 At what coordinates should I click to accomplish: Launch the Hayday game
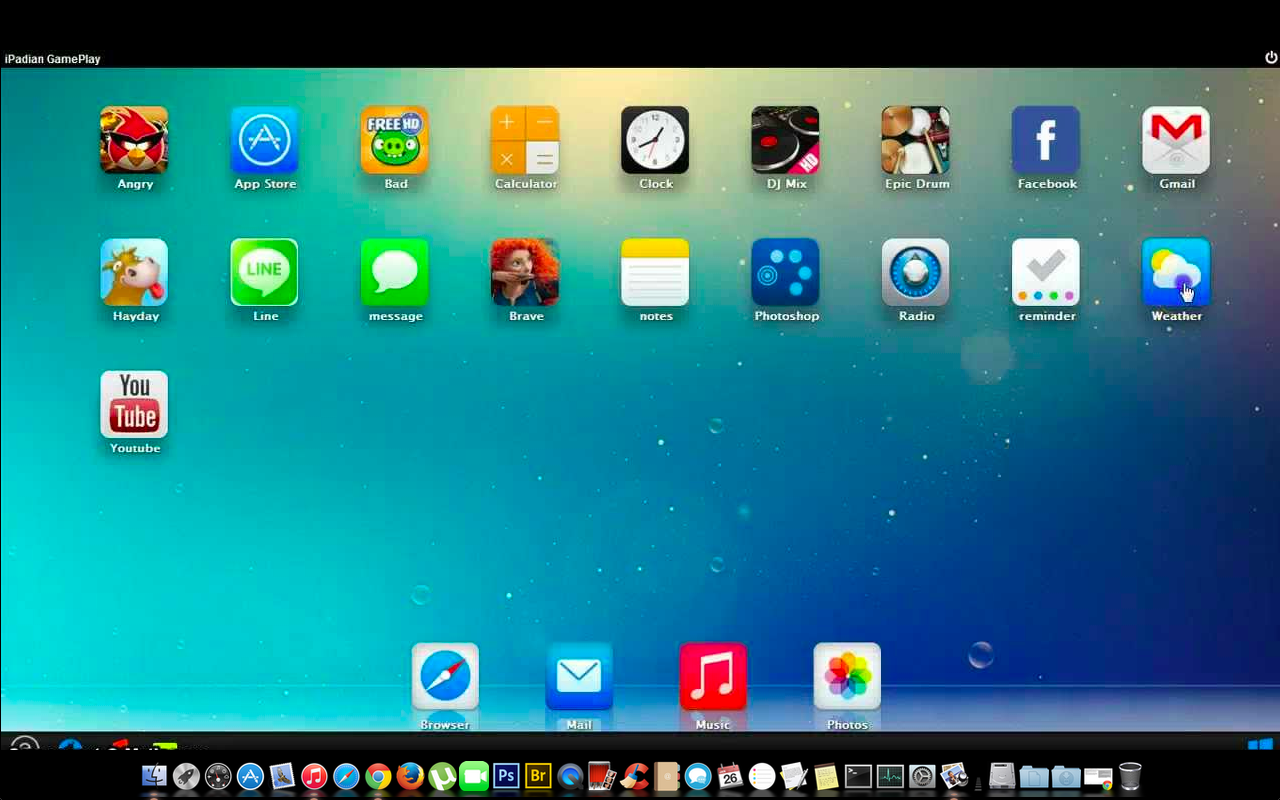coord(134,272)
